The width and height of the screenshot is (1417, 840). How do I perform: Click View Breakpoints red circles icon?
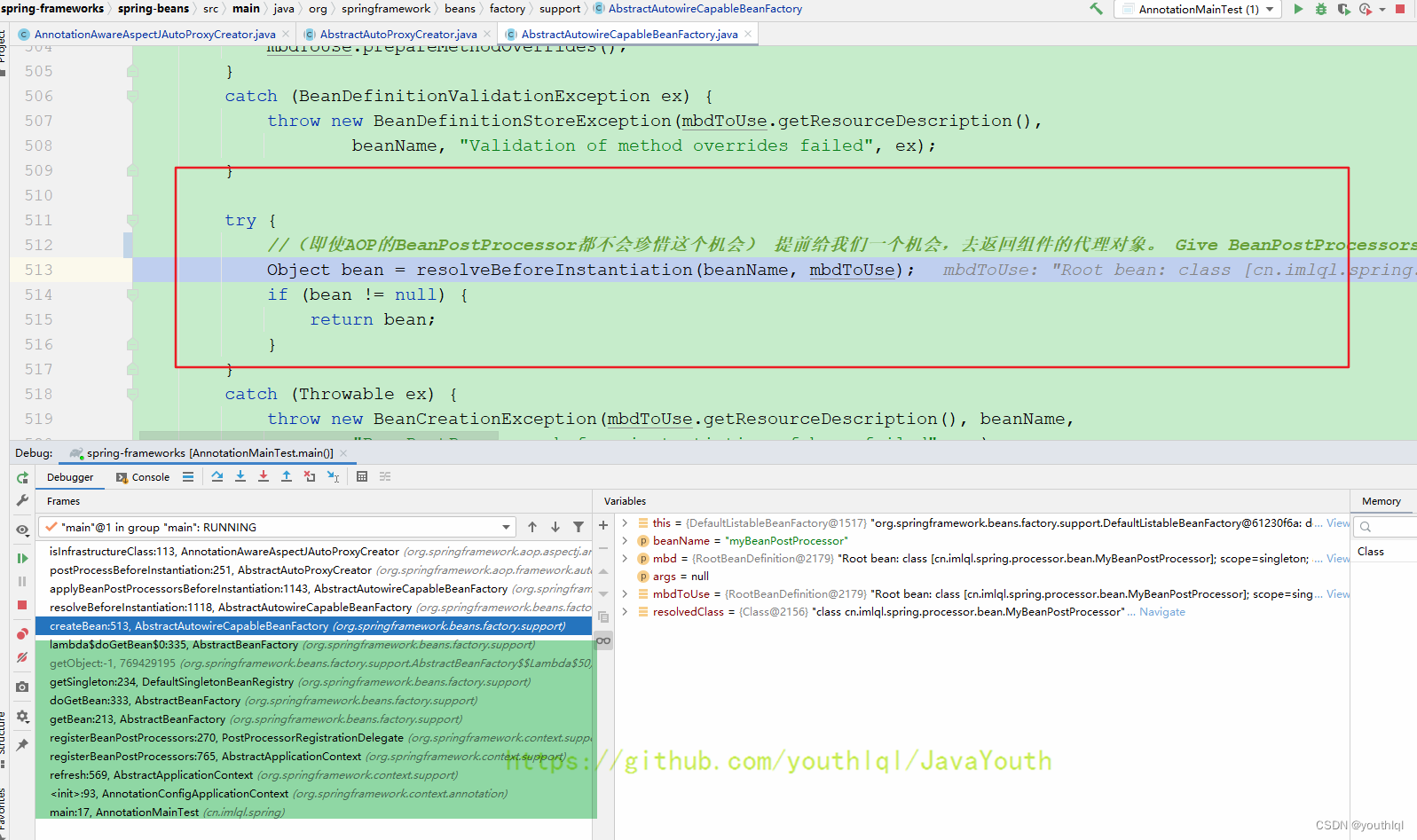click(22, 633)
